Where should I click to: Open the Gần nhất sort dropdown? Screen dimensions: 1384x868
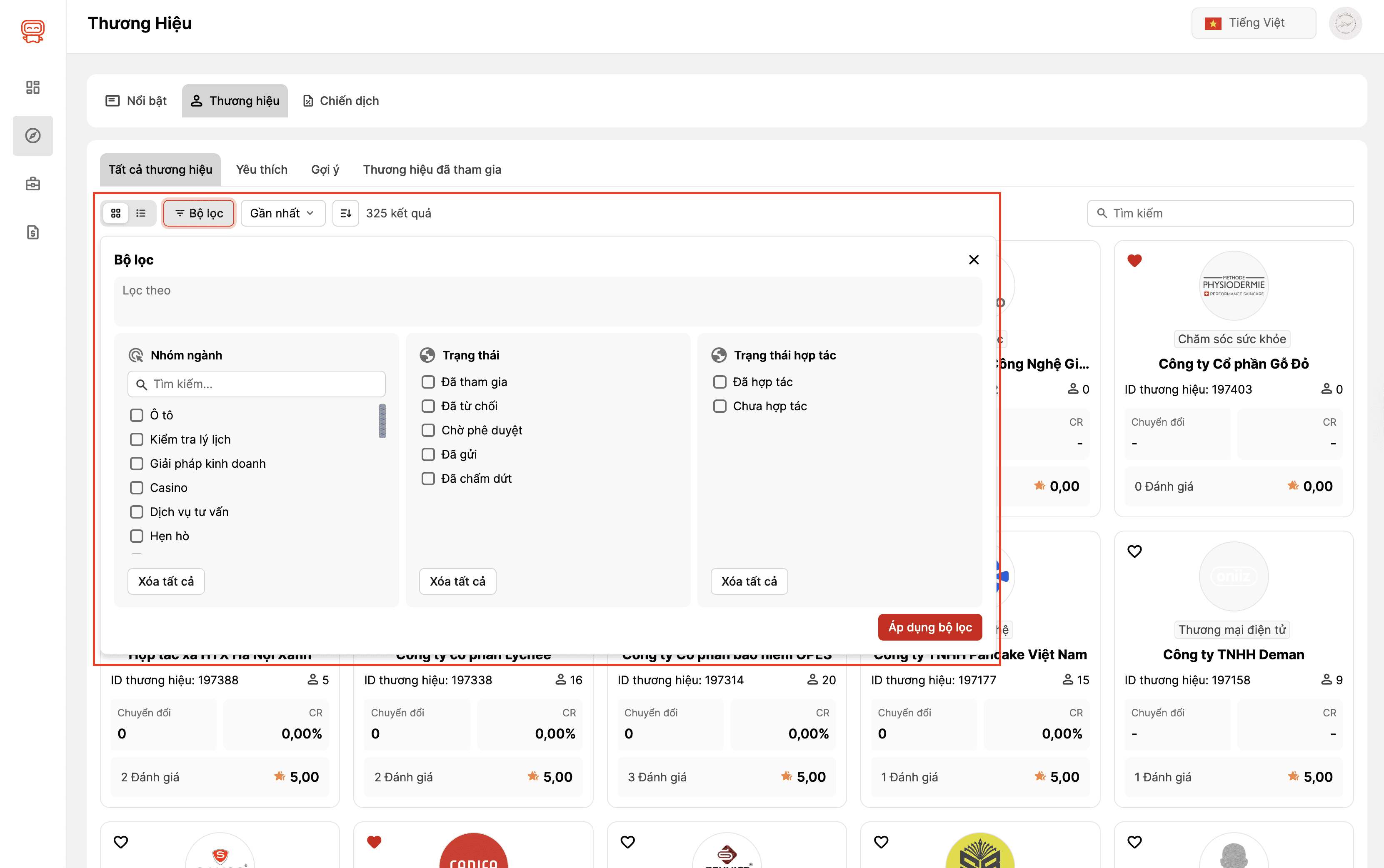282,213
